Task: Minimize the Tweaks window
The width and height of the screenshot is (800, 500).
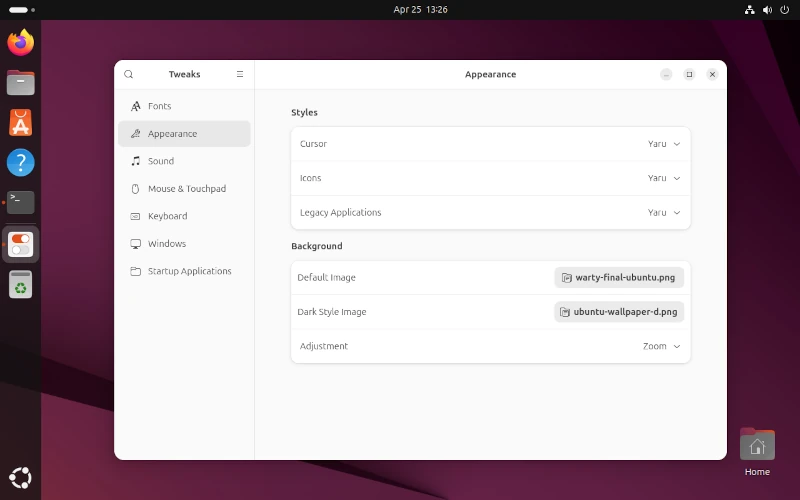Action: [666, 74]
